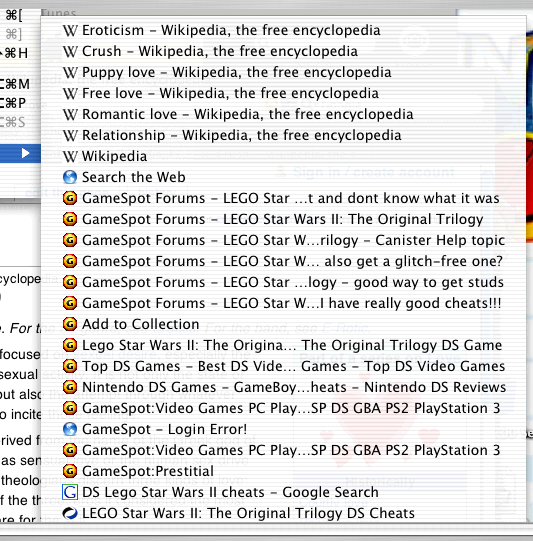Open DS Lego Star Wars II cheats Google Search
The image size is (533, 541).
pos(284,493)
